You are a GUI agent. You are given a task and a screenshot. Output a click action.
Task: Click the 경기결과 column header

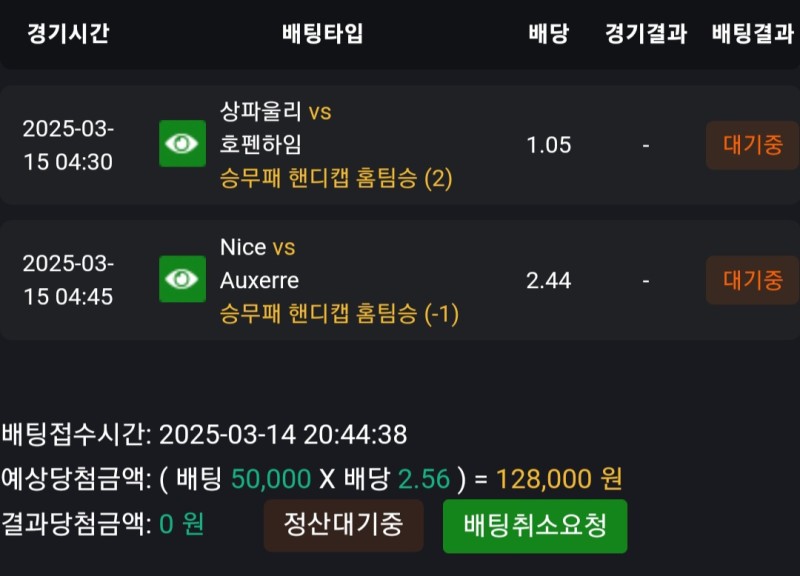click(645, 33)
